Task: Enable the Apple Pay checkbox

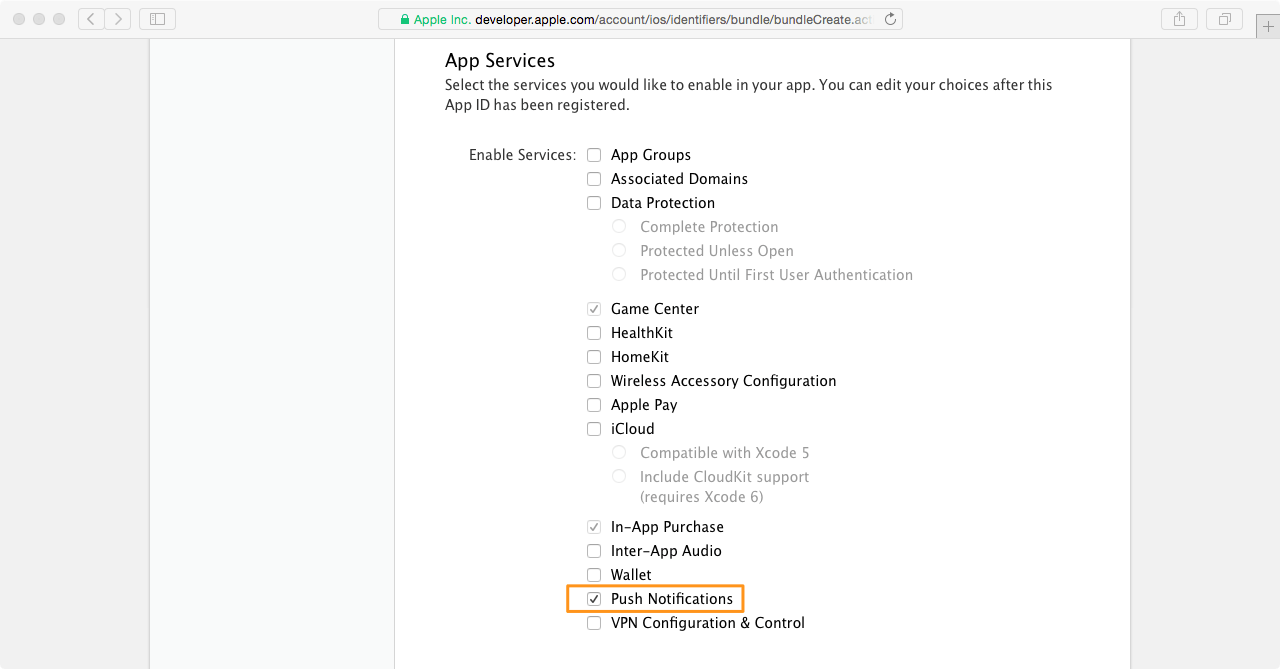Action: pos(594,405)
